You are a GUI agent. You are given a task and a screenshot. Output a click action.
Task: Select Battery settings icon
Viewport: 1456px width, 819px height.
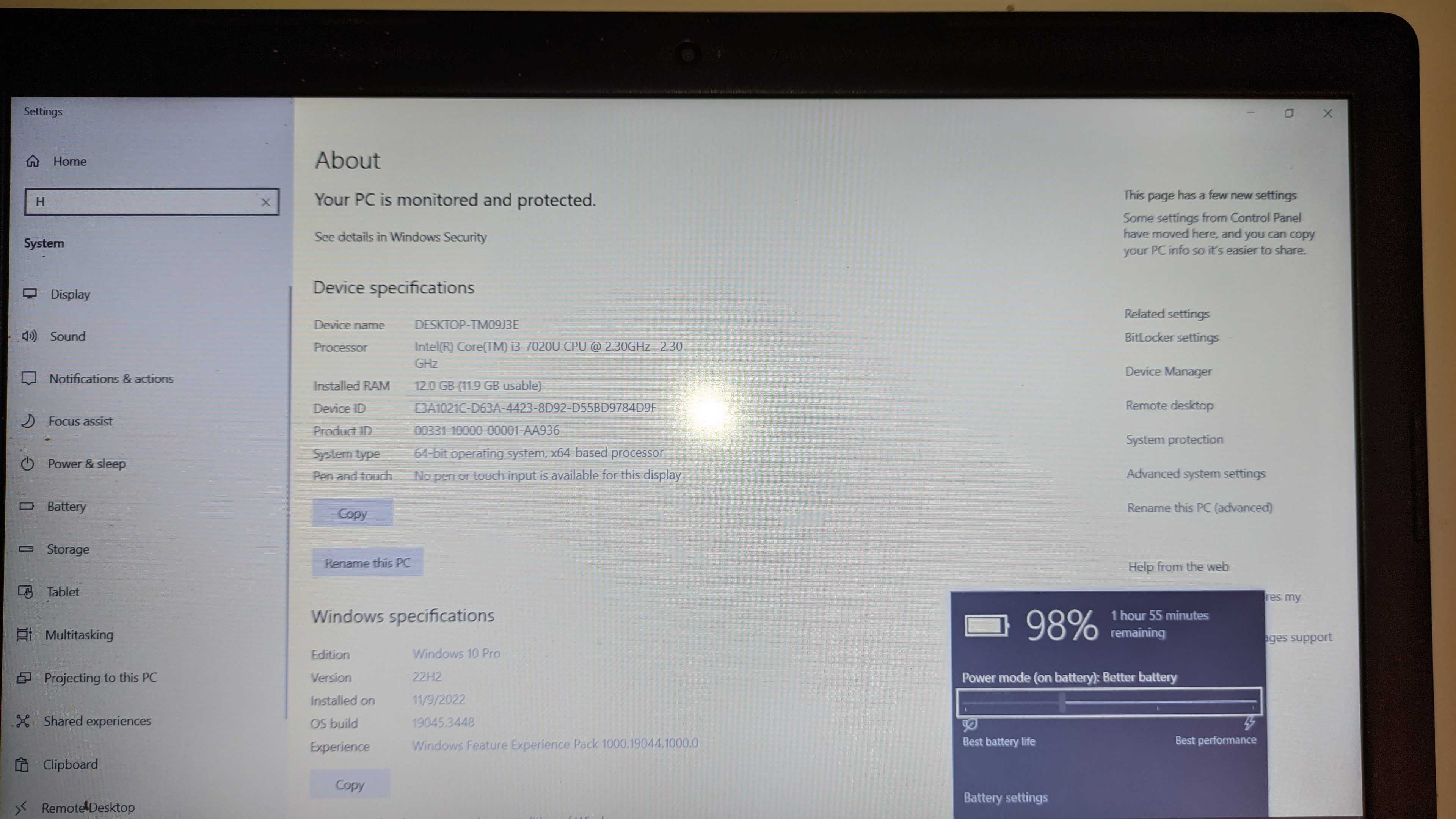point(1005,797)
